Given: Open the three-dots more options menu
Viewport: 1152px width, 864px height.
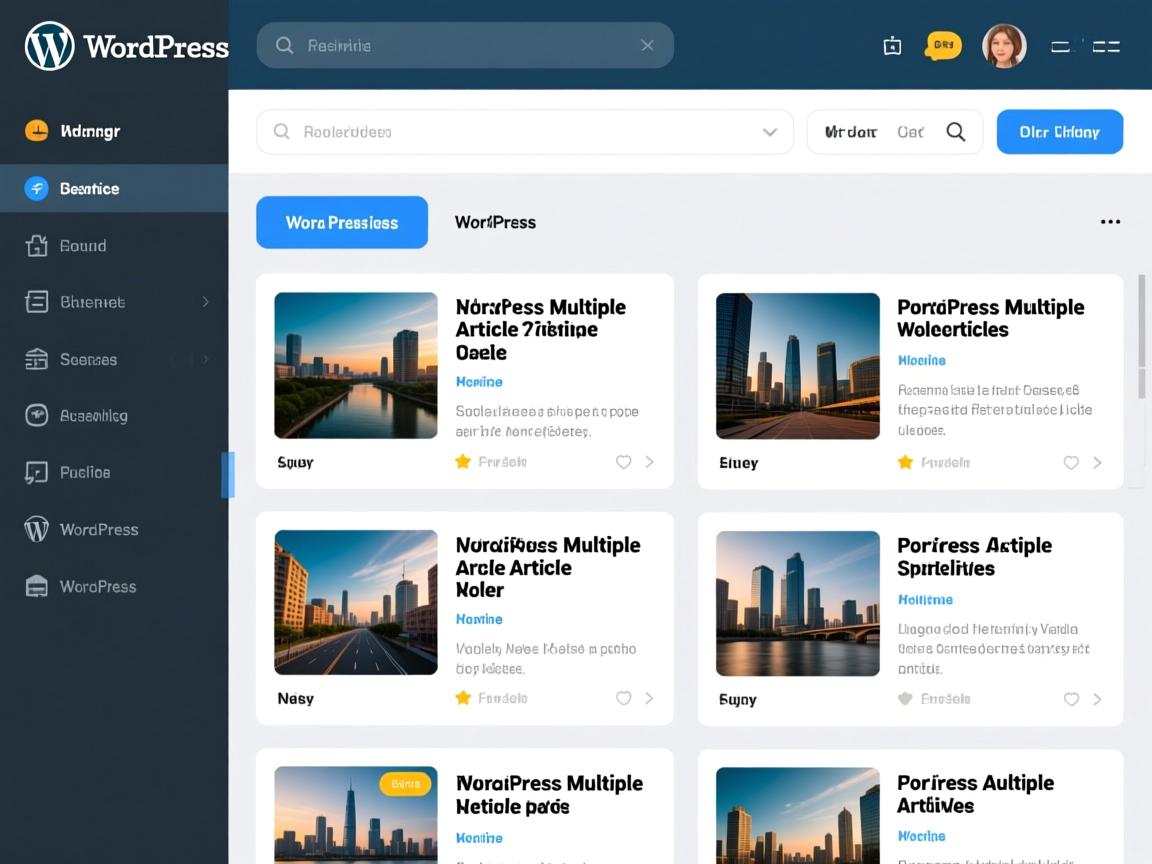Looking at the screenshot, I should [x=1110, y=222].
